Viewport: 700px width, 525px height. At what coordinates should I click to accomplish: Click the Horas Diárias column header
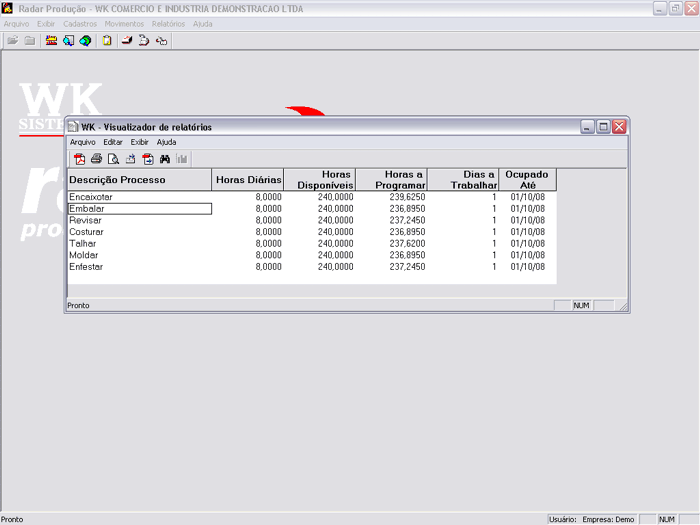(248, 180)
